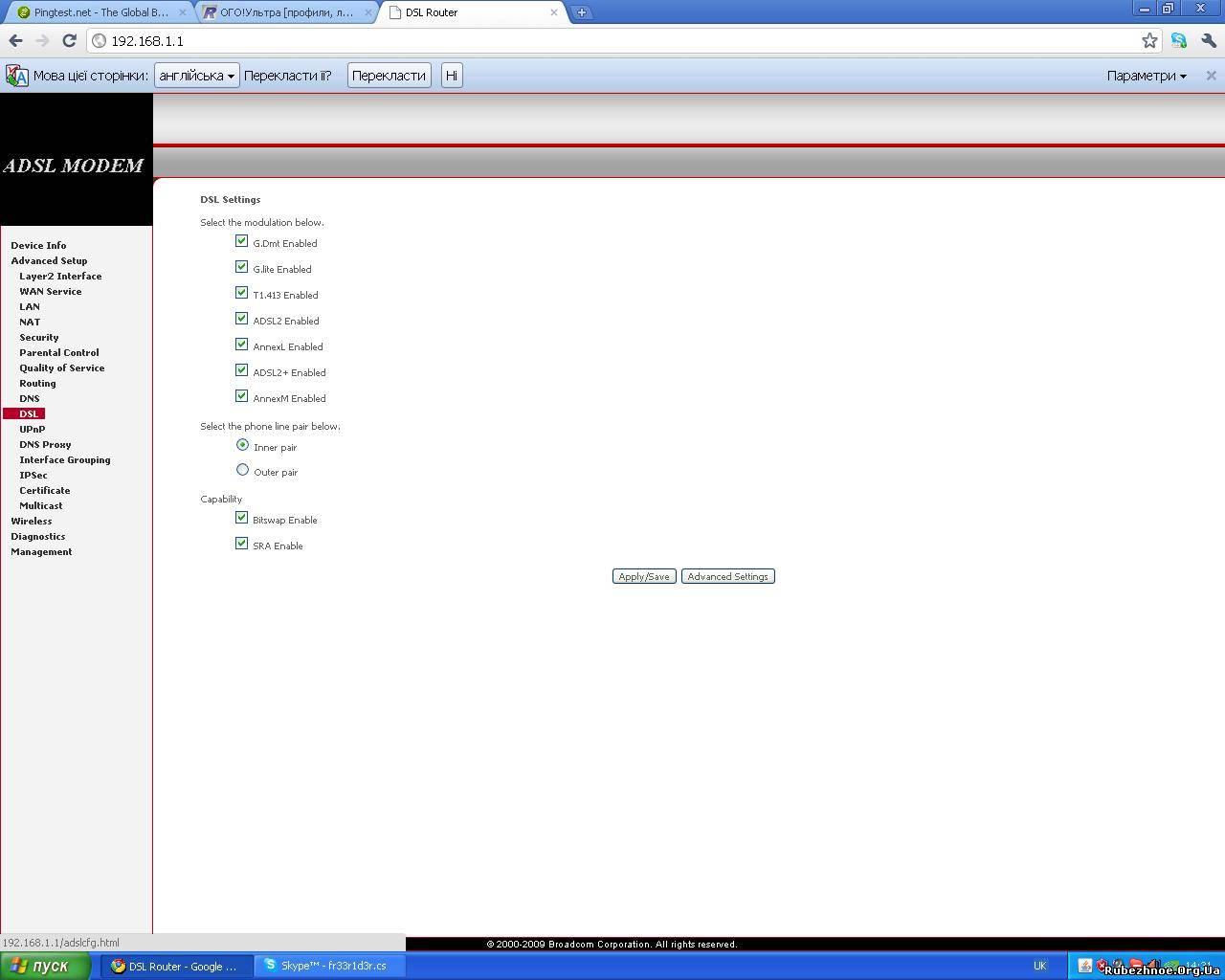Select the Inner pair radio button
1225x980 pixels.
pyautogui.click(x=242, y=445)
